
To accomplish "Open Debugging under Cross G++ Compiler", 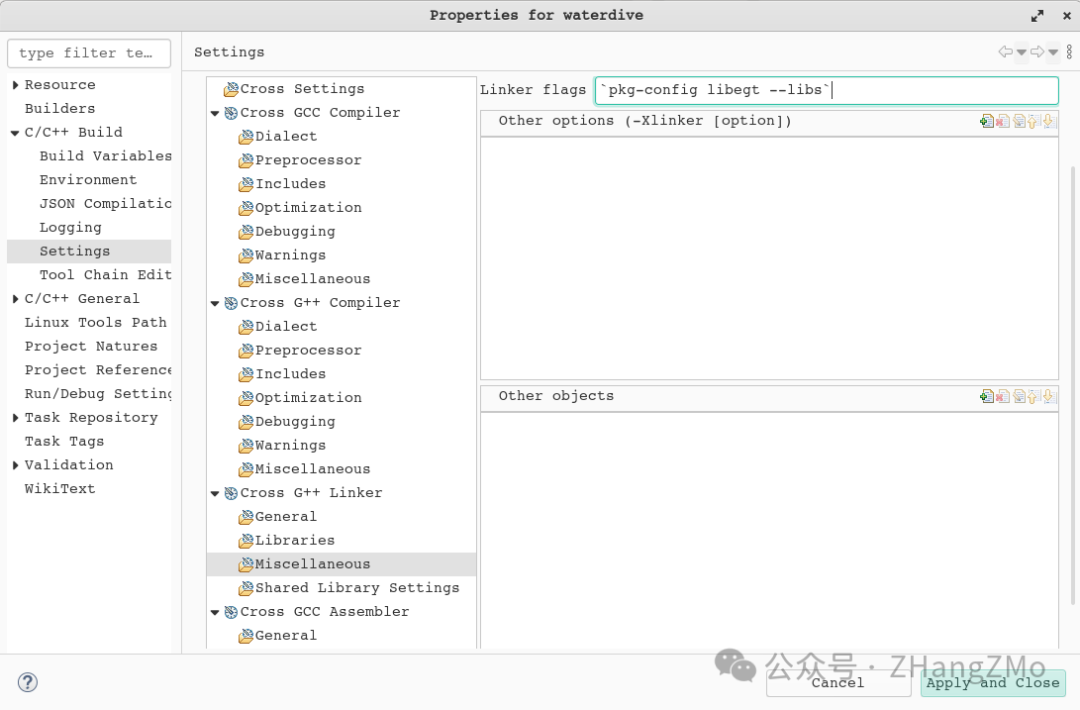I will [287, 421].
